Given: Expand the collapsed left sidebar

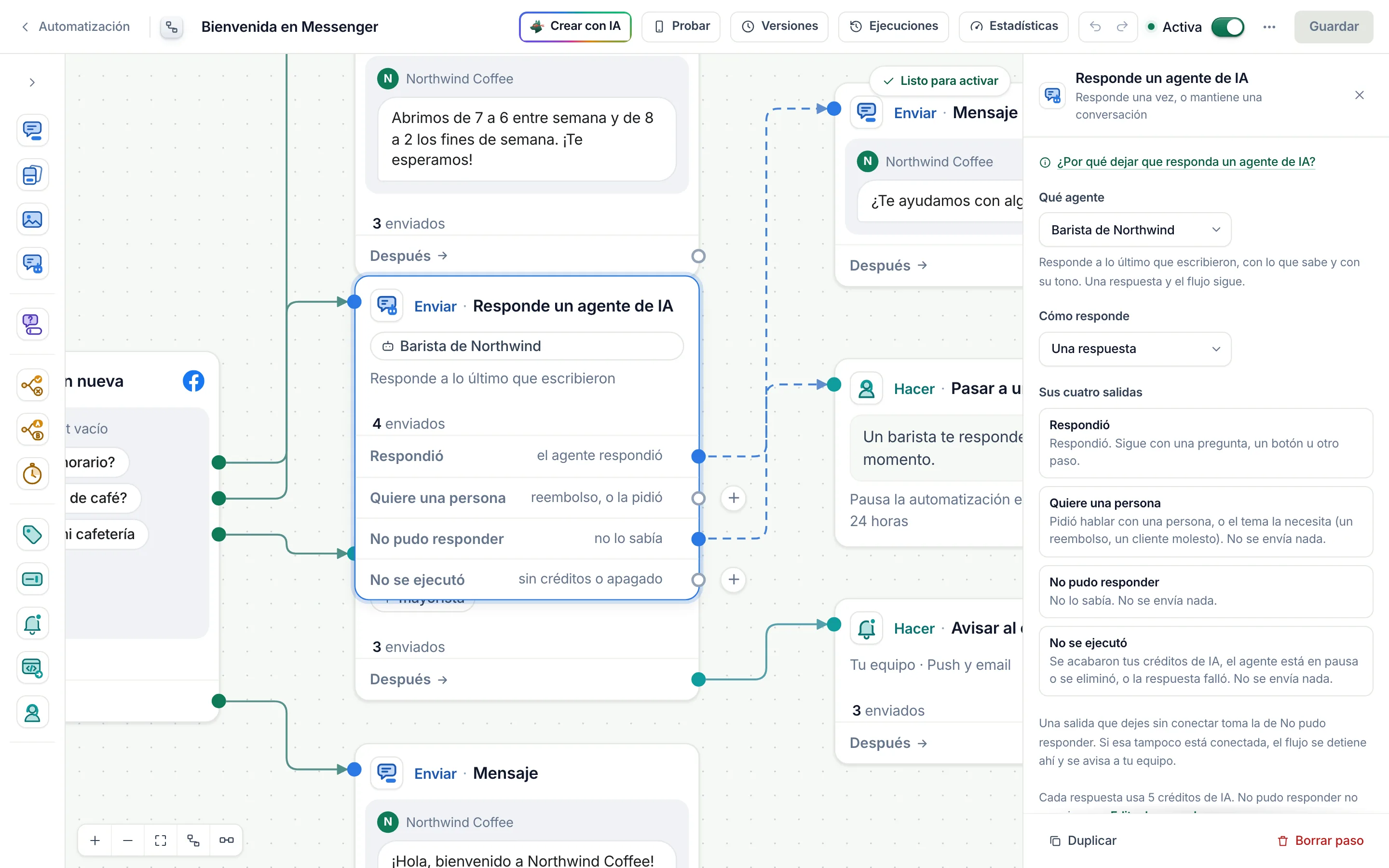Looking at the screenshot, I should 32,82.
